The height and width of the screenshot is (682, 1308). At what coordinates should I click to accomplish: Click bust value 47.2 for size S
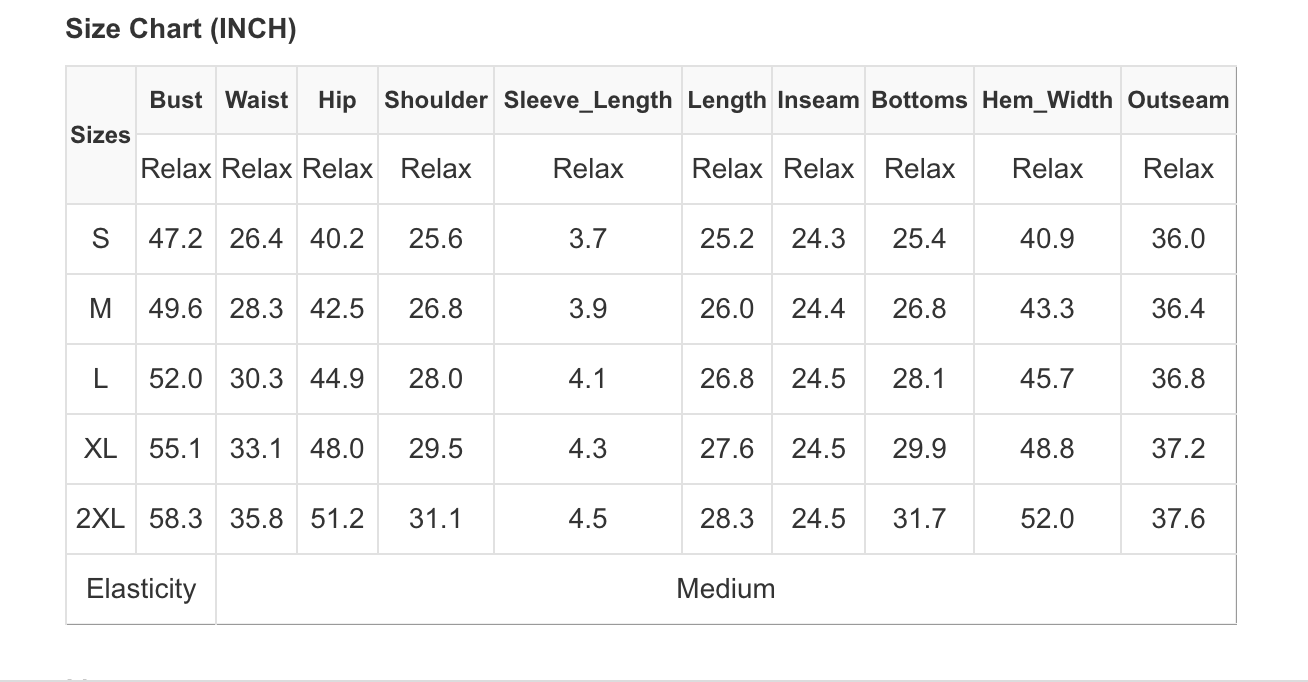pos(175,239)
